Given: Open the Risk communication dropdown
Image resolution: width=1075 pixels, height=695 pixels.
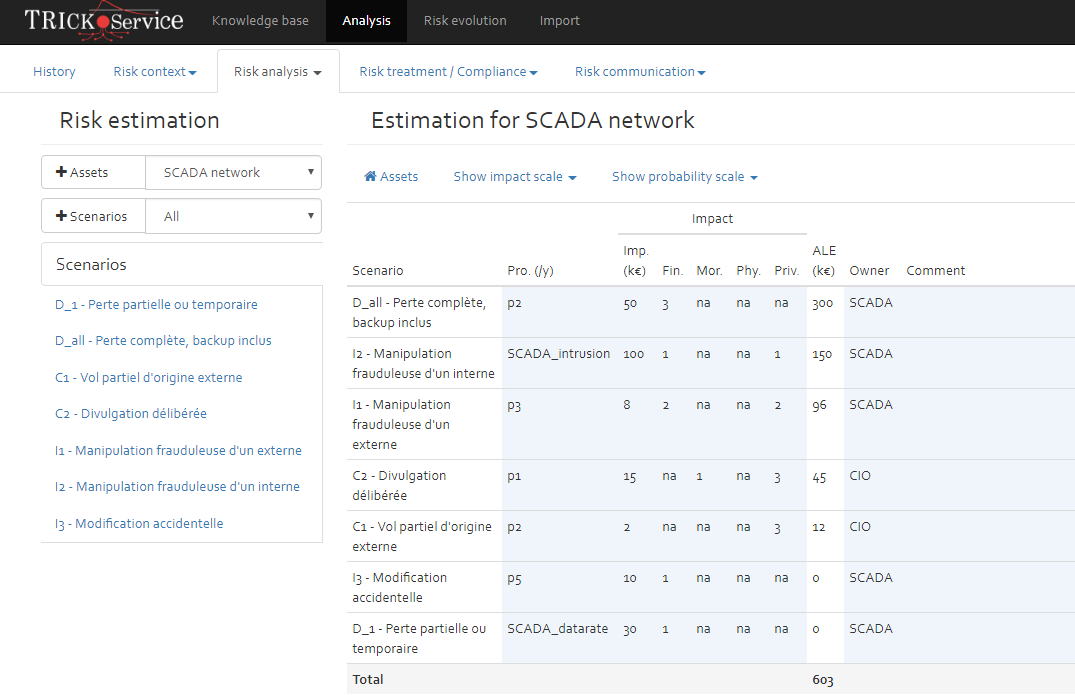Looking at the screenshot, I should [x=640, y=71].
